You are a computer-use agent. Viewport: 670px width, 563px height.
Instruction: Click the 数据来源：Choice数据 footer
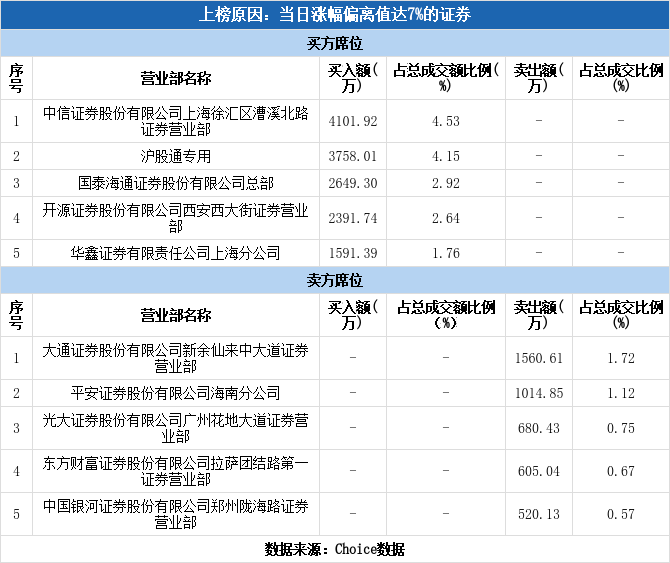pyautogui.click(x=335, y=549)
